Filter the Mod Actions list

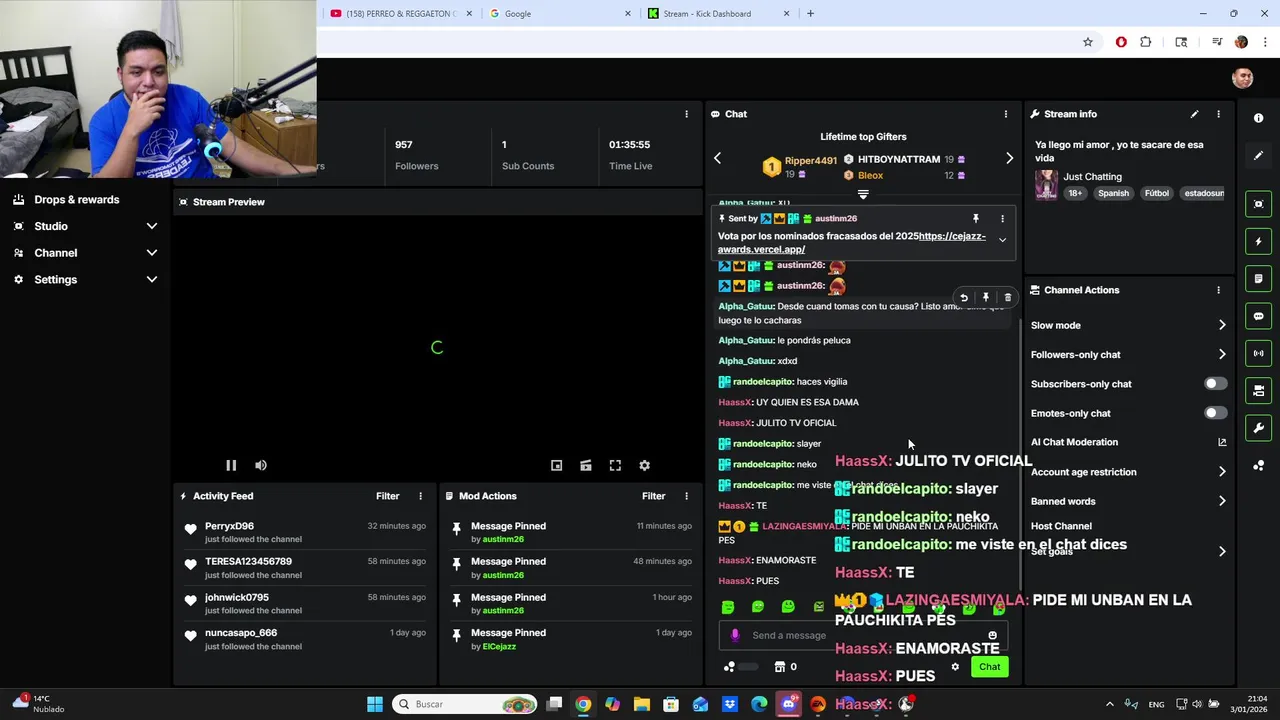[653, 496]
